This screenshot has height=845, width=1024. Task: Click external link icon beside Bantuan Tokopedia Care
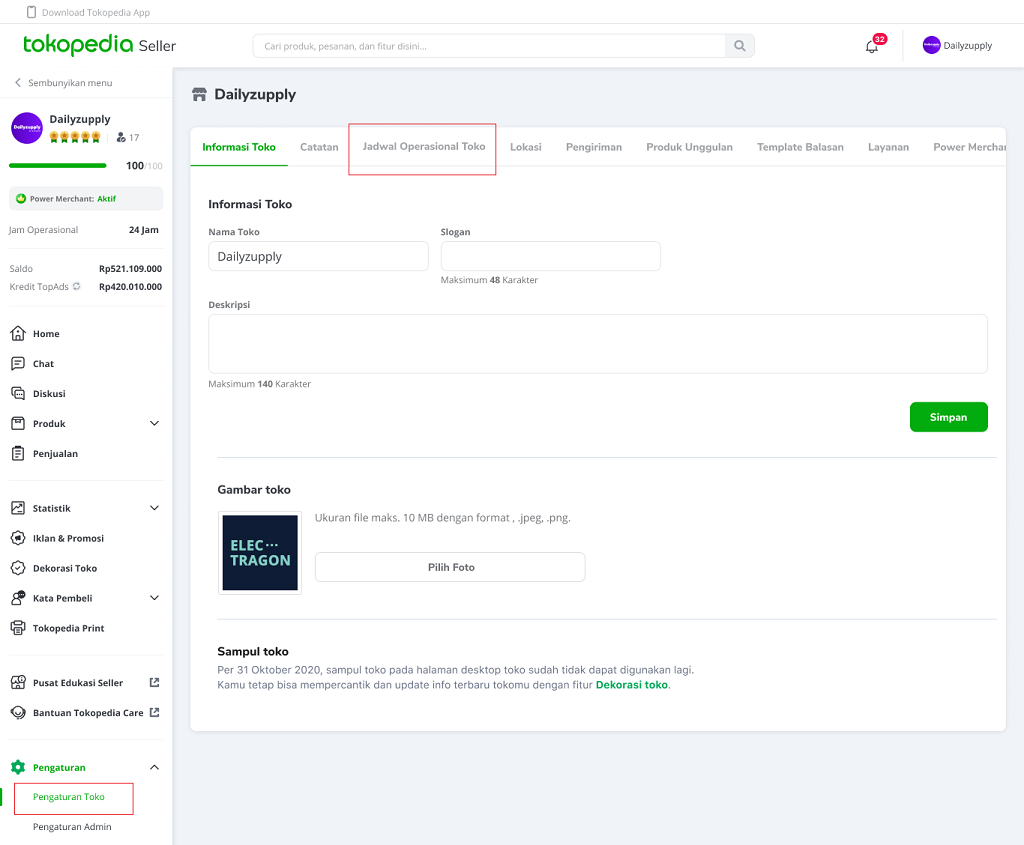click(154, 712)
